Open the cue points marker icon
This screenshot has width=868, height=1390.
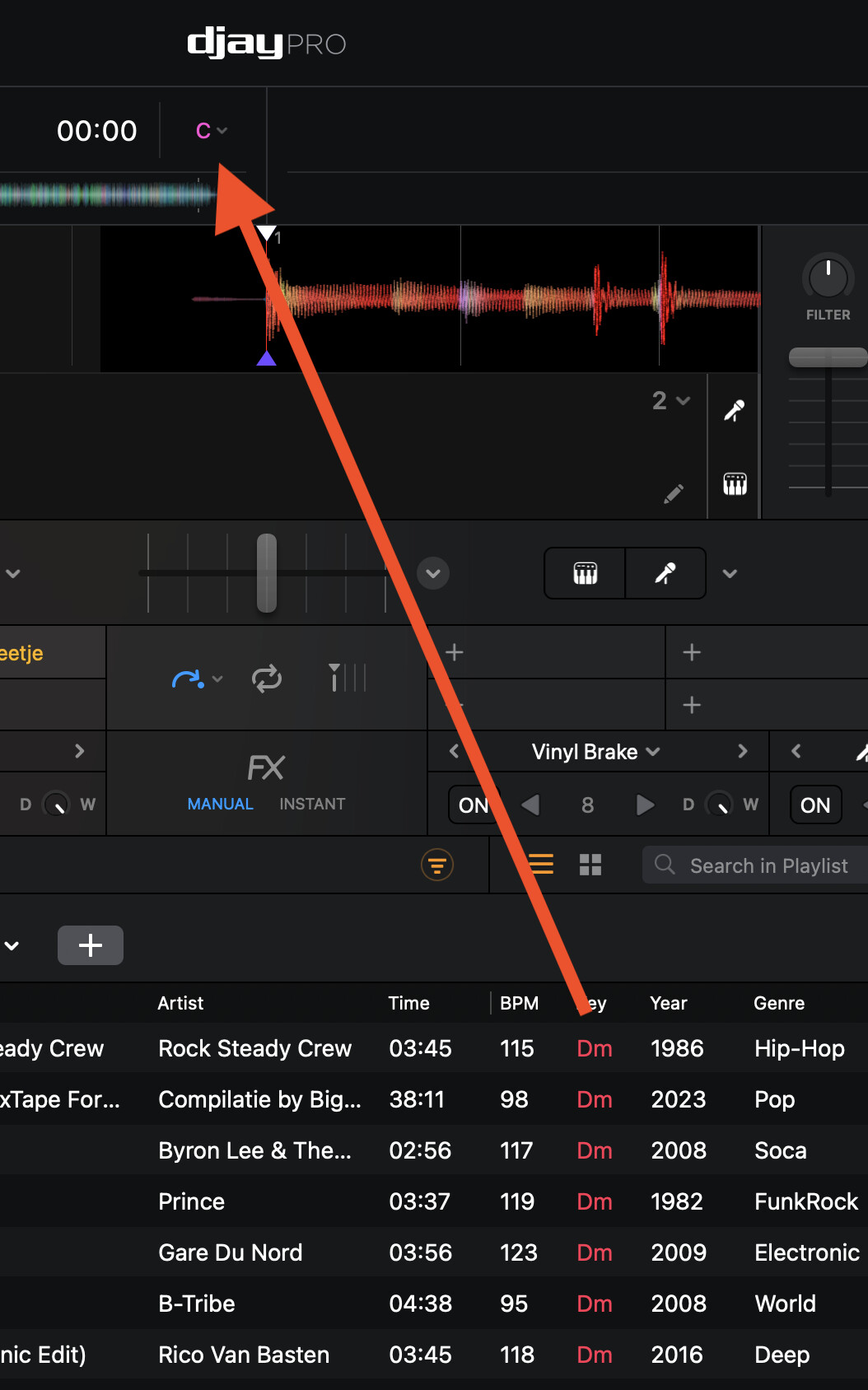346,678
